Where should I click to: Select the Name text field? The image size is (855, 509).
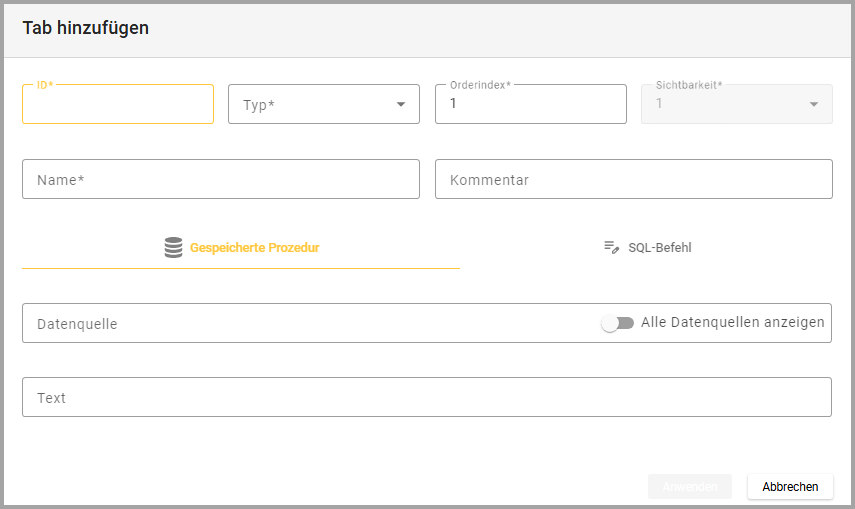pos(220,180)
